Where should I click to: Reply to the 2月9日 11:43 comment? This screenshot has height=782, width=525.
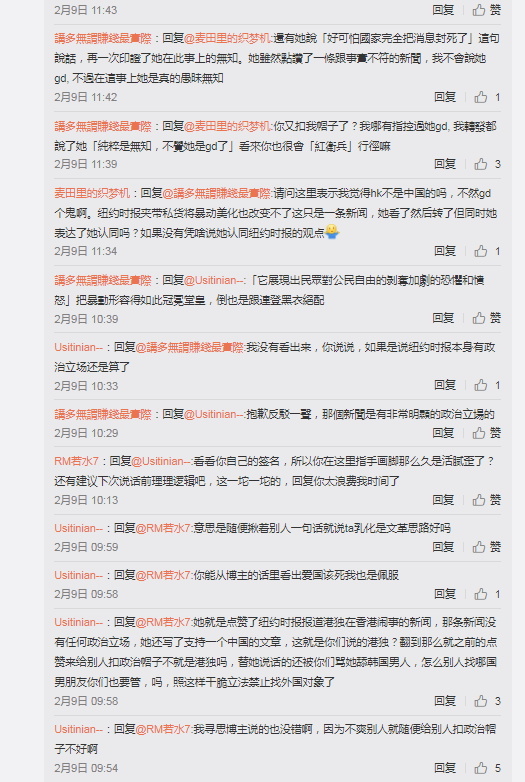(x=443, y=9)
